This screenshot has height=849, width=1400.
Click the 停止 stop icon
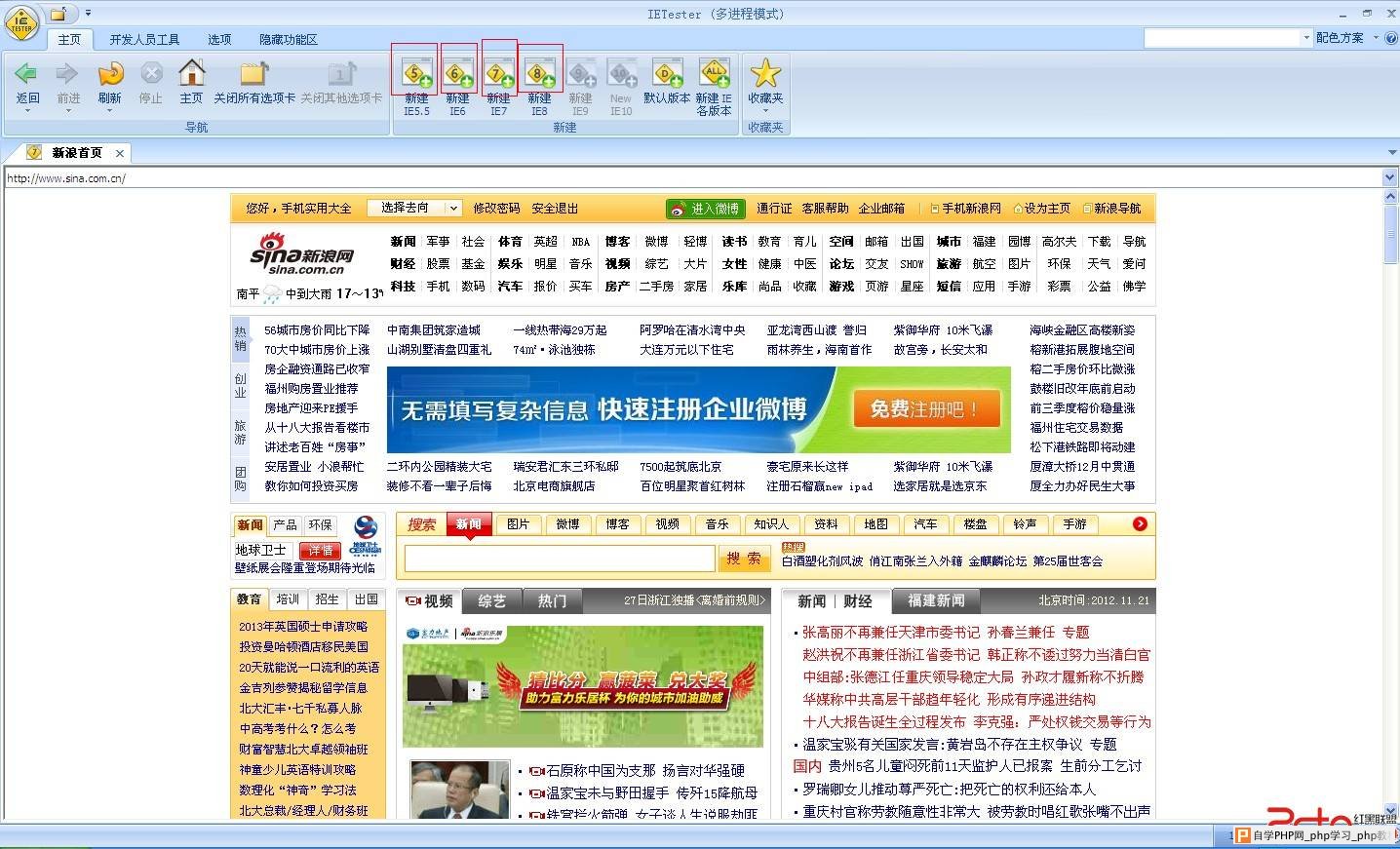151,73
